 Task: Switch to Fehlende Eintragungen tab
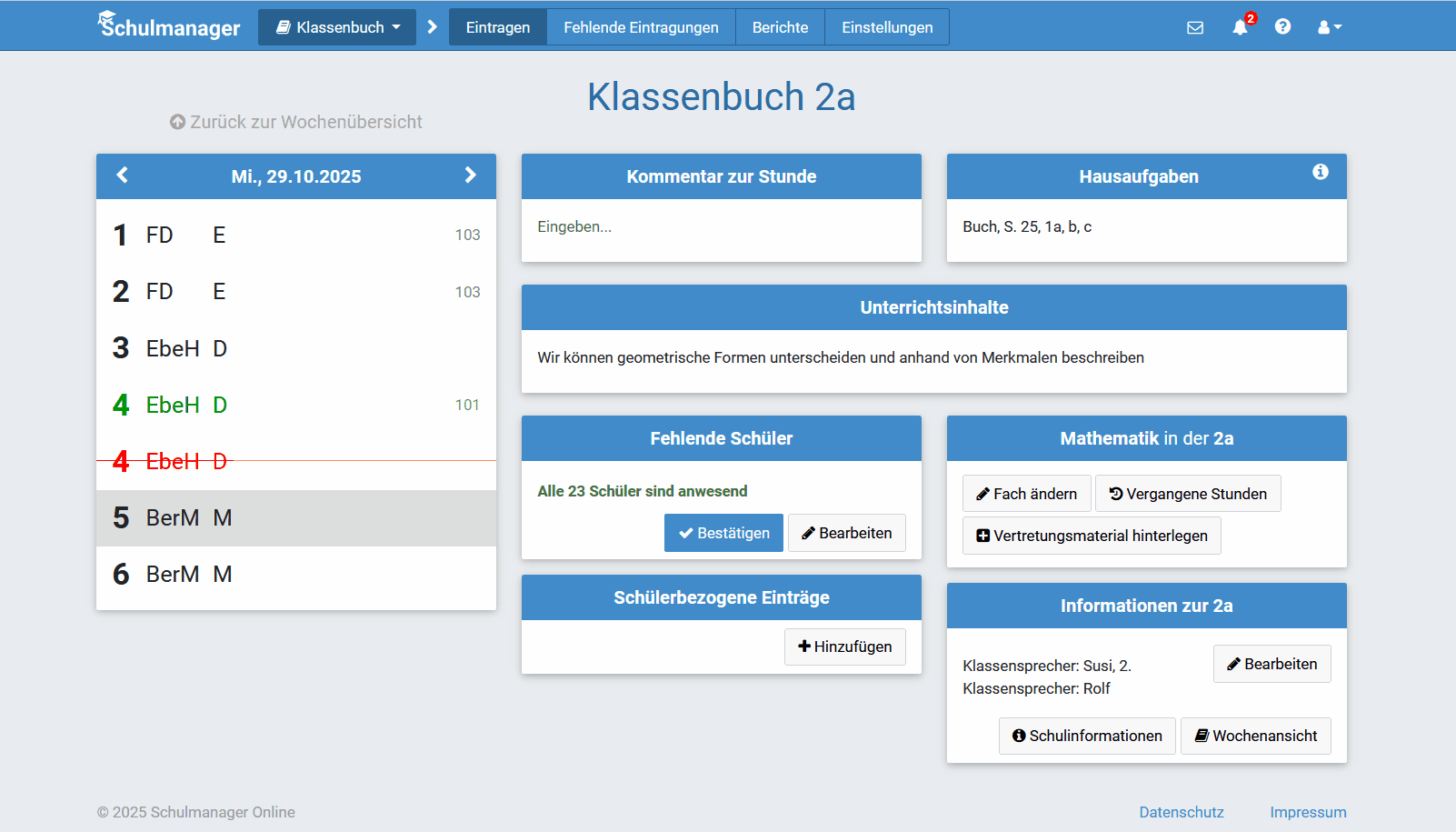pos(641,27)
